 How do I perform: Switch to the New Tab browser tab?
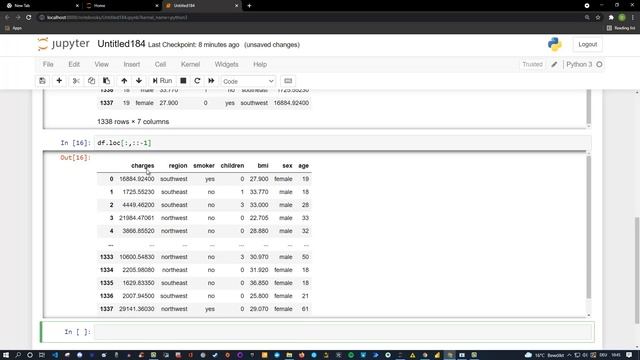[x=42, y=6]
